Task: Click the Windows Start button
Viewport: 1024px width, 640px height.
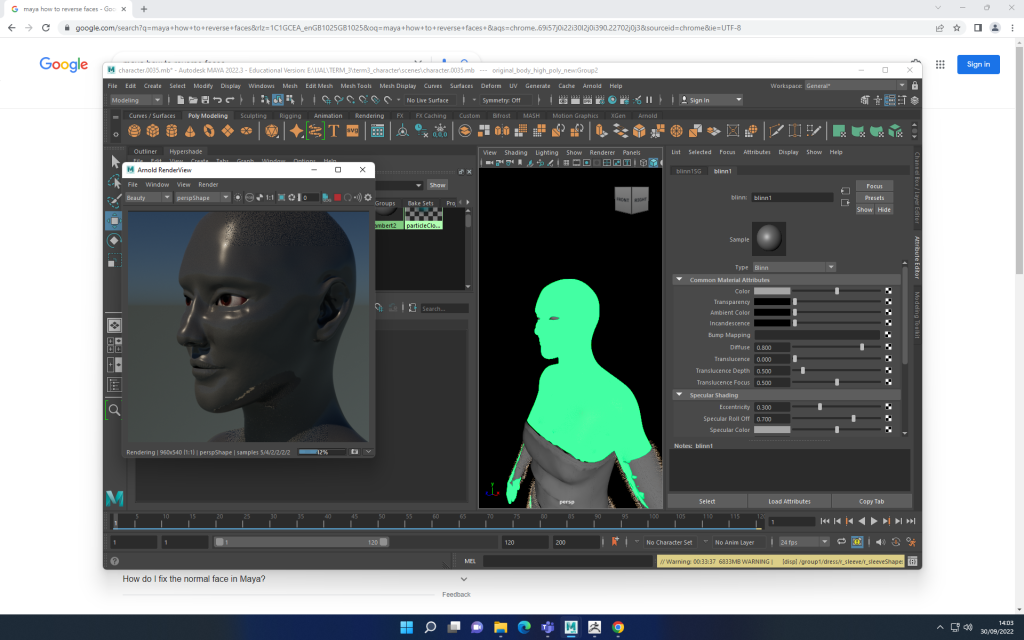Action: [x=406, y=628]
